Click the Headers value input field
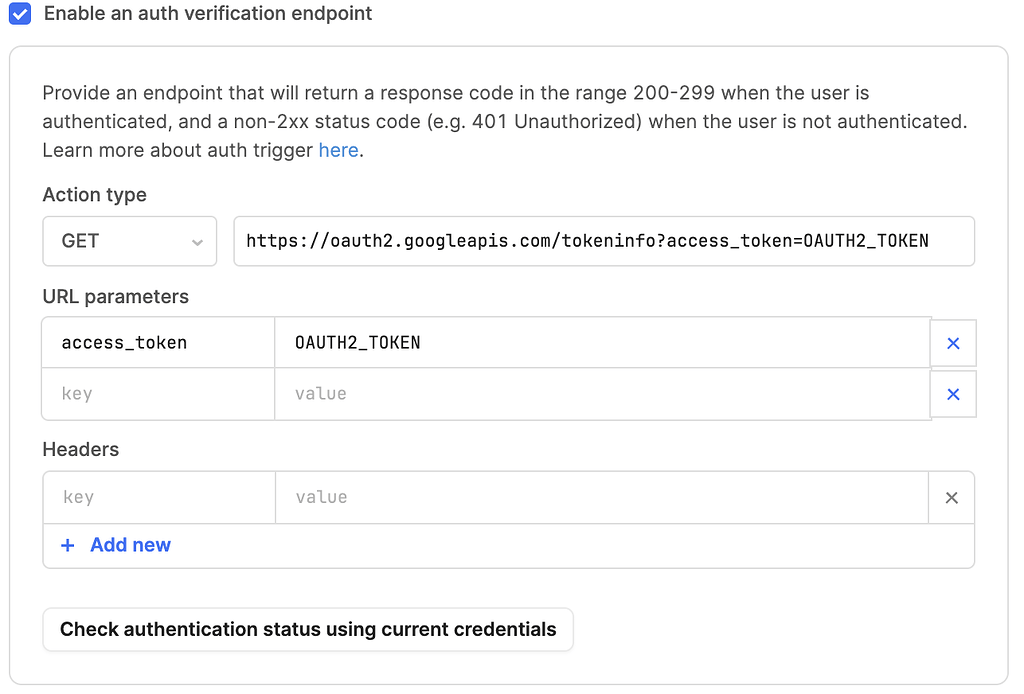Viewport: 1024px width, 694px height. (602, 497)
